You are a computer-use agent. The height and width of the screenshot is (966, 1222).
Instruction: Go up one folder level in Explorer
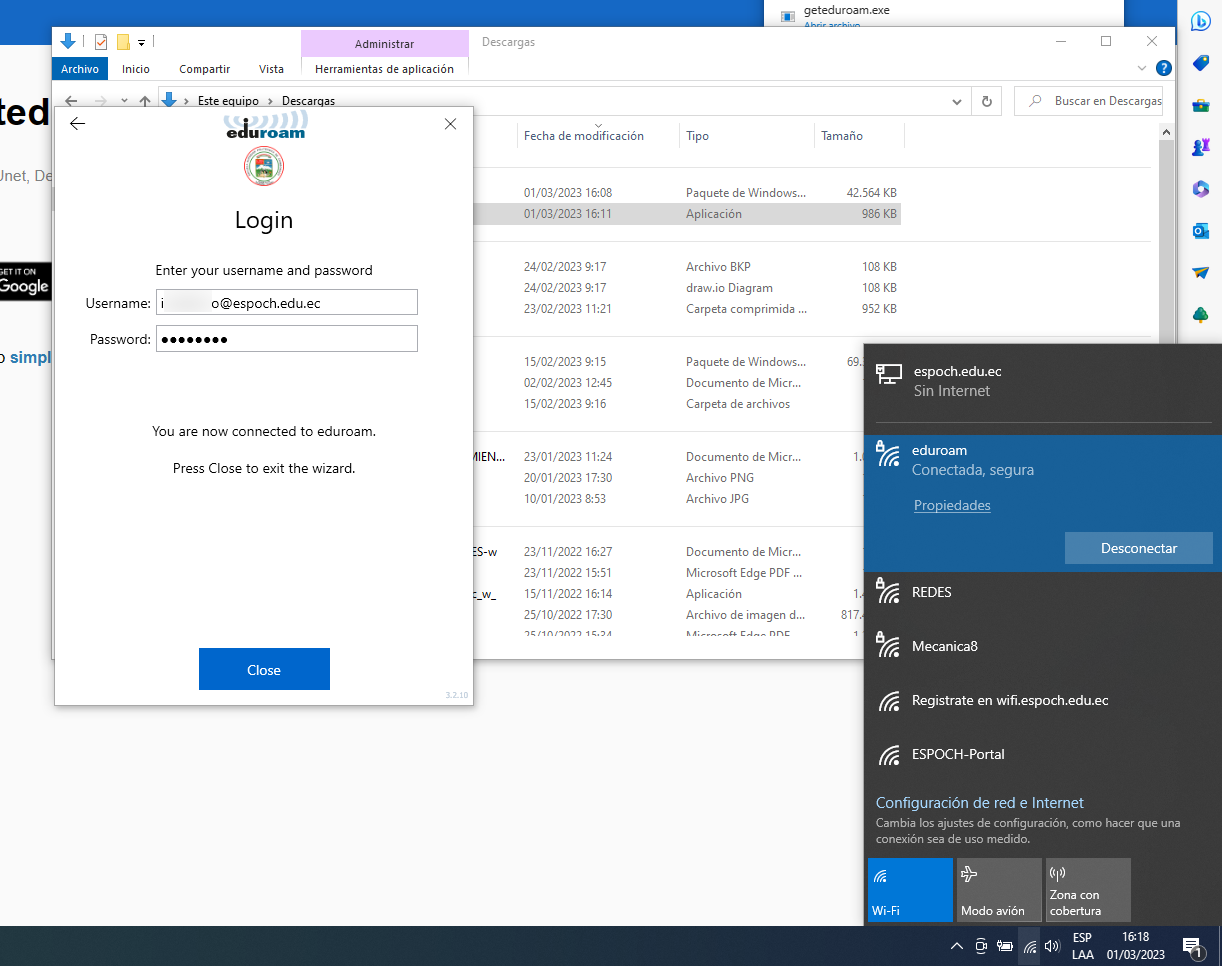[x=145, y=101]
